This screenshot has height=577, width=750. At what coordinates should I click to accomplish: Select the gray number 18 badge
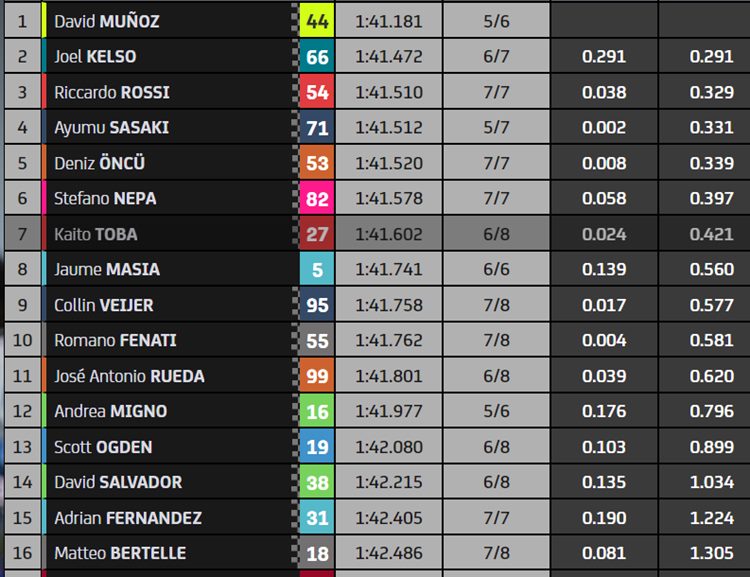317,553
